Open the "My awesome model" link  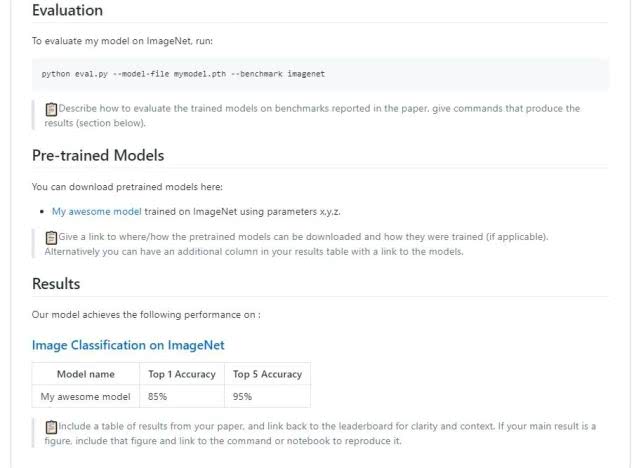coord(97,212)
